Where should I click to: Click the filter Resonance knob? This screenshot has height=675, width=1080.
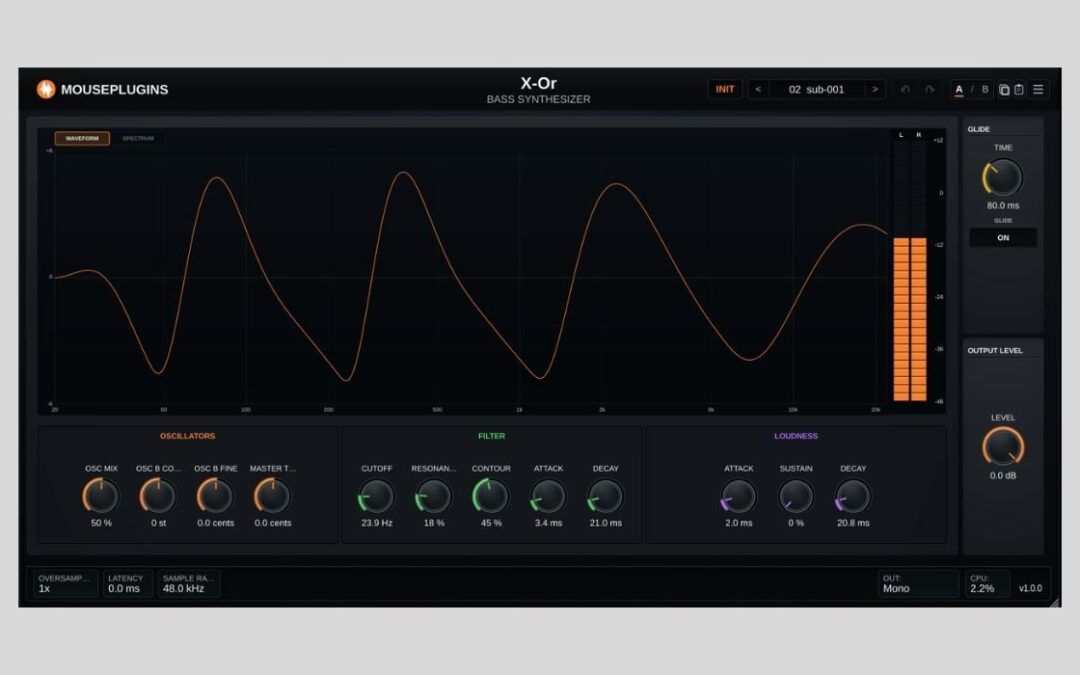(434, 496)
